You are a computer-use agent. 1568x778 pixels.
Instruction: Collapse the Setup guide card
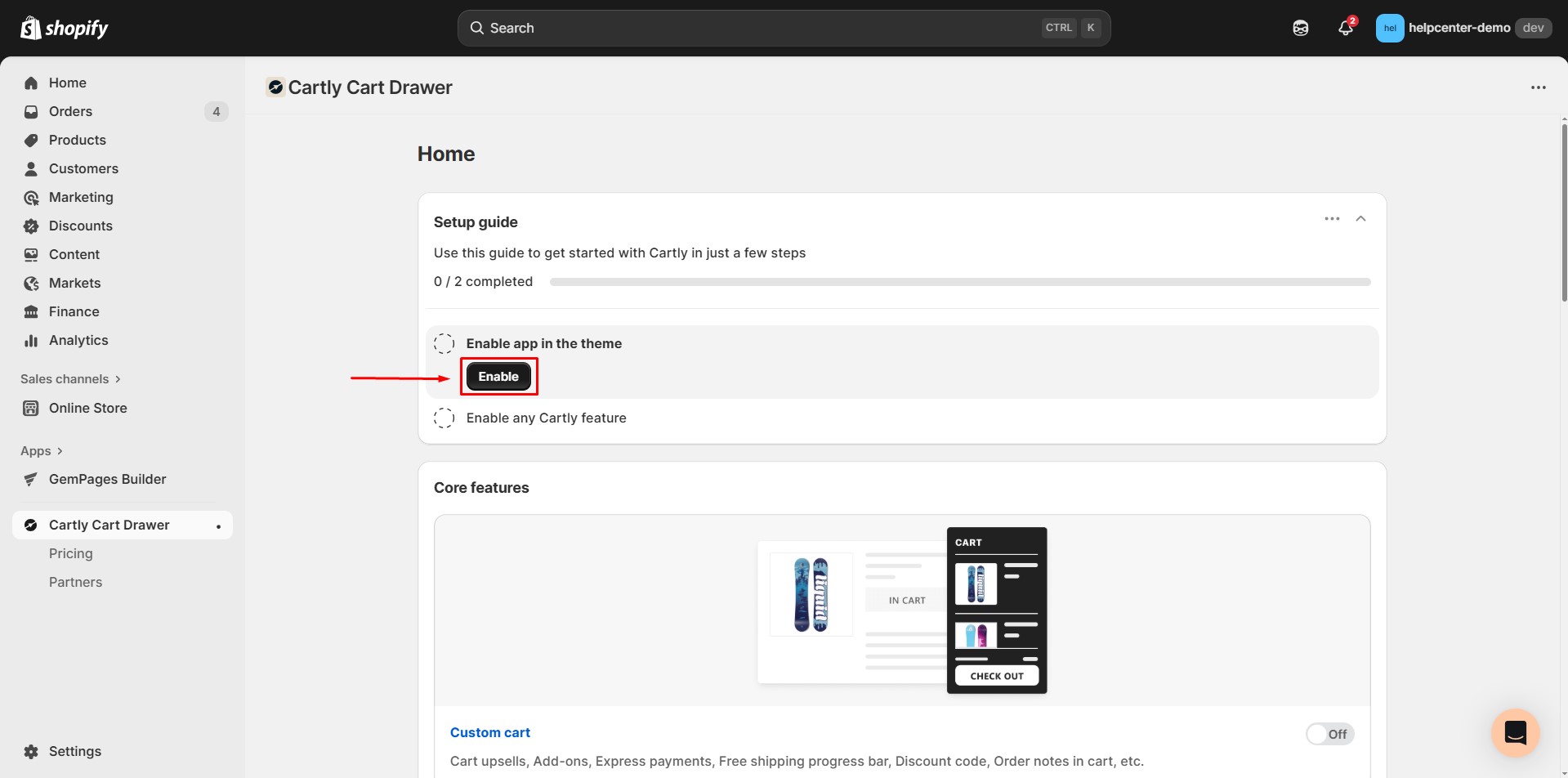tap(1360, 218)
